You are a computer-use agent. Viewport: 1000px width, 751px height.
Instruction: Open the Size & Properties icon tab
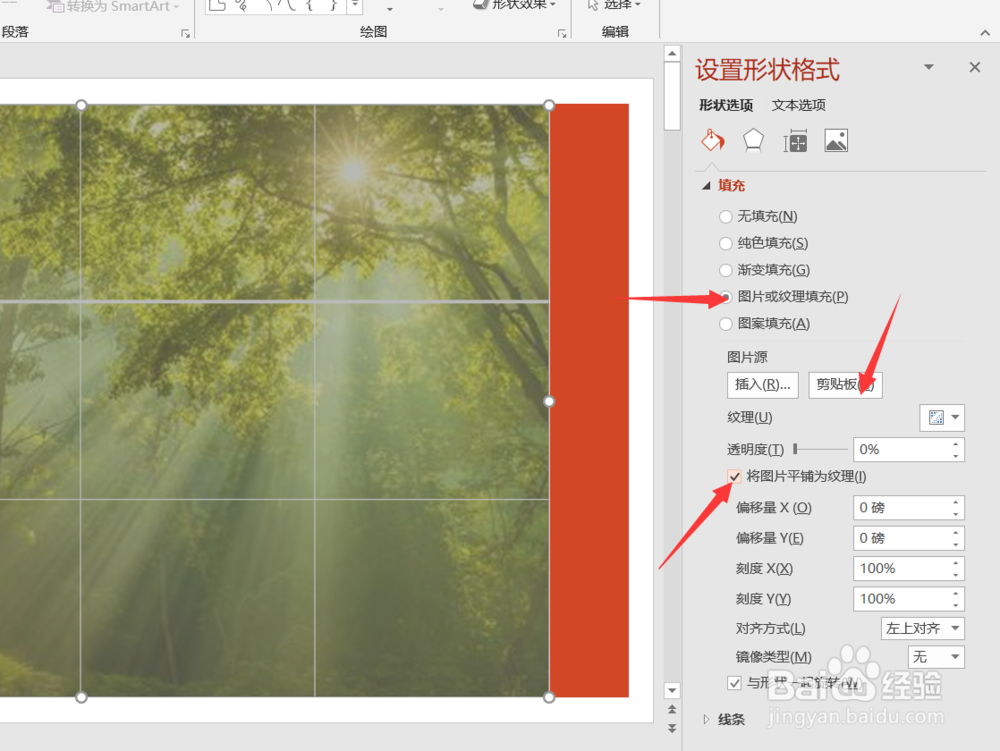pos(795,140)
